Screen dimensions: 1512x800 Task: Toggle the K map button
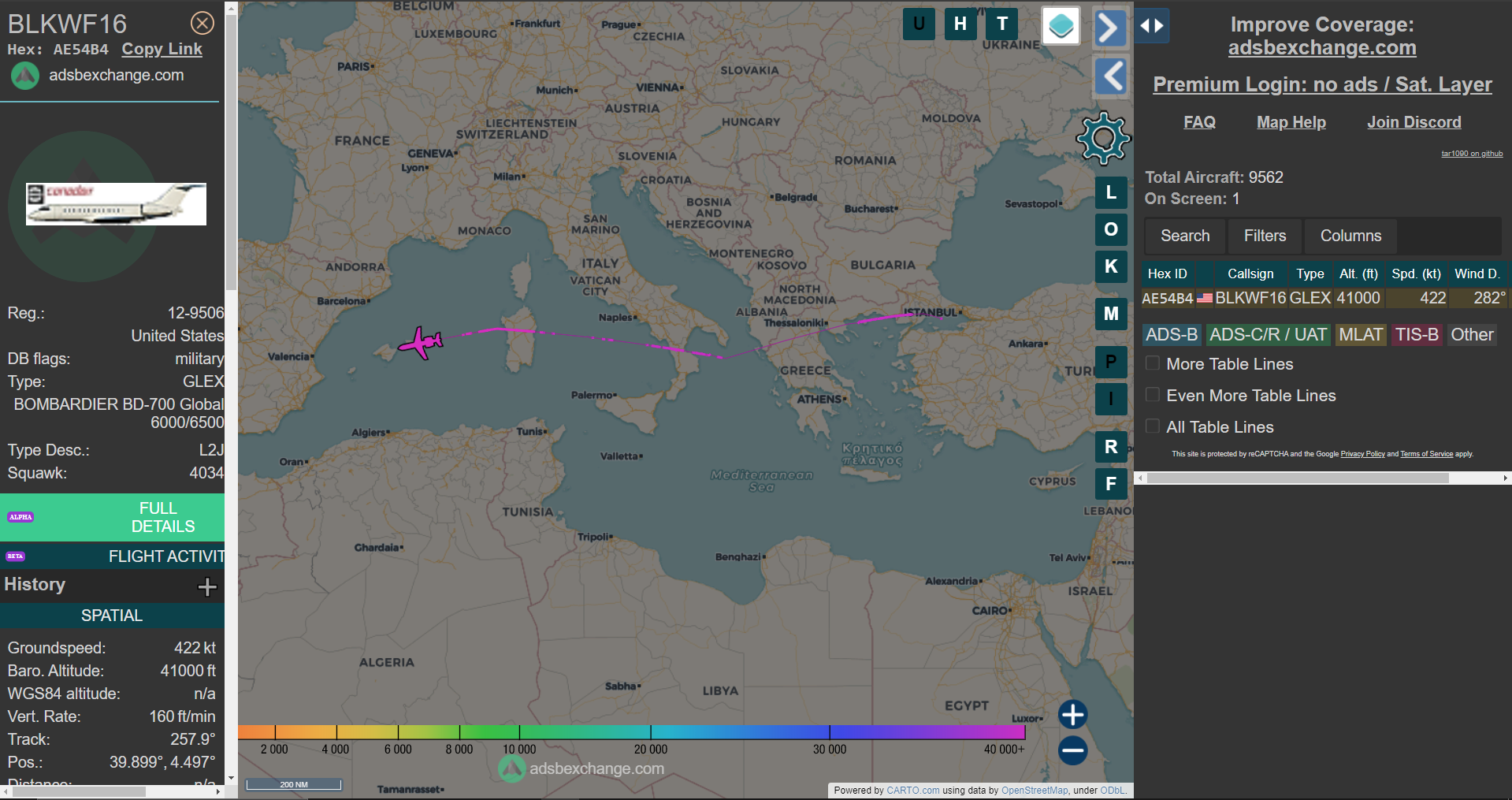click(x=1111, y=266)
